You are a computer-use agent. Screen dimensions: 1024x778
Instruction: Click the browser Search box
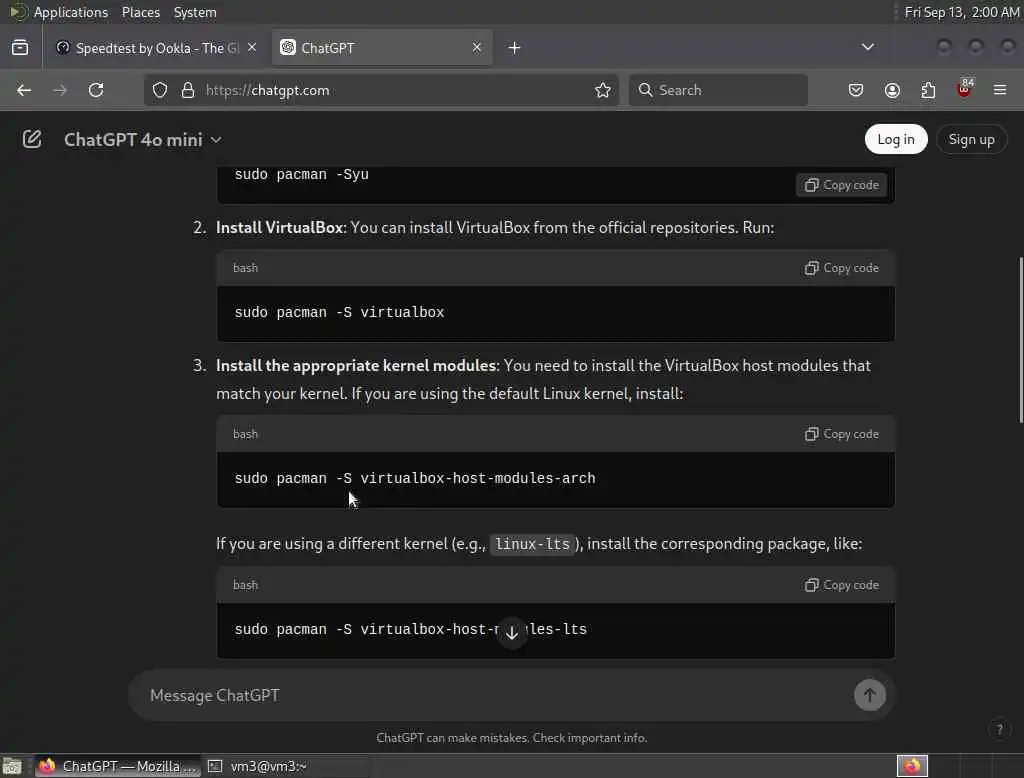point(718,90)
